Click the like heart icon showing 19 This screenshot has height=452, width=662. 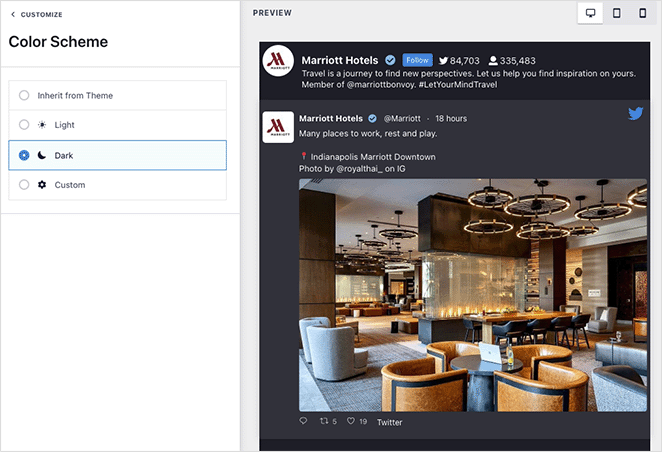pyautogui.click(x=351, y=421)
